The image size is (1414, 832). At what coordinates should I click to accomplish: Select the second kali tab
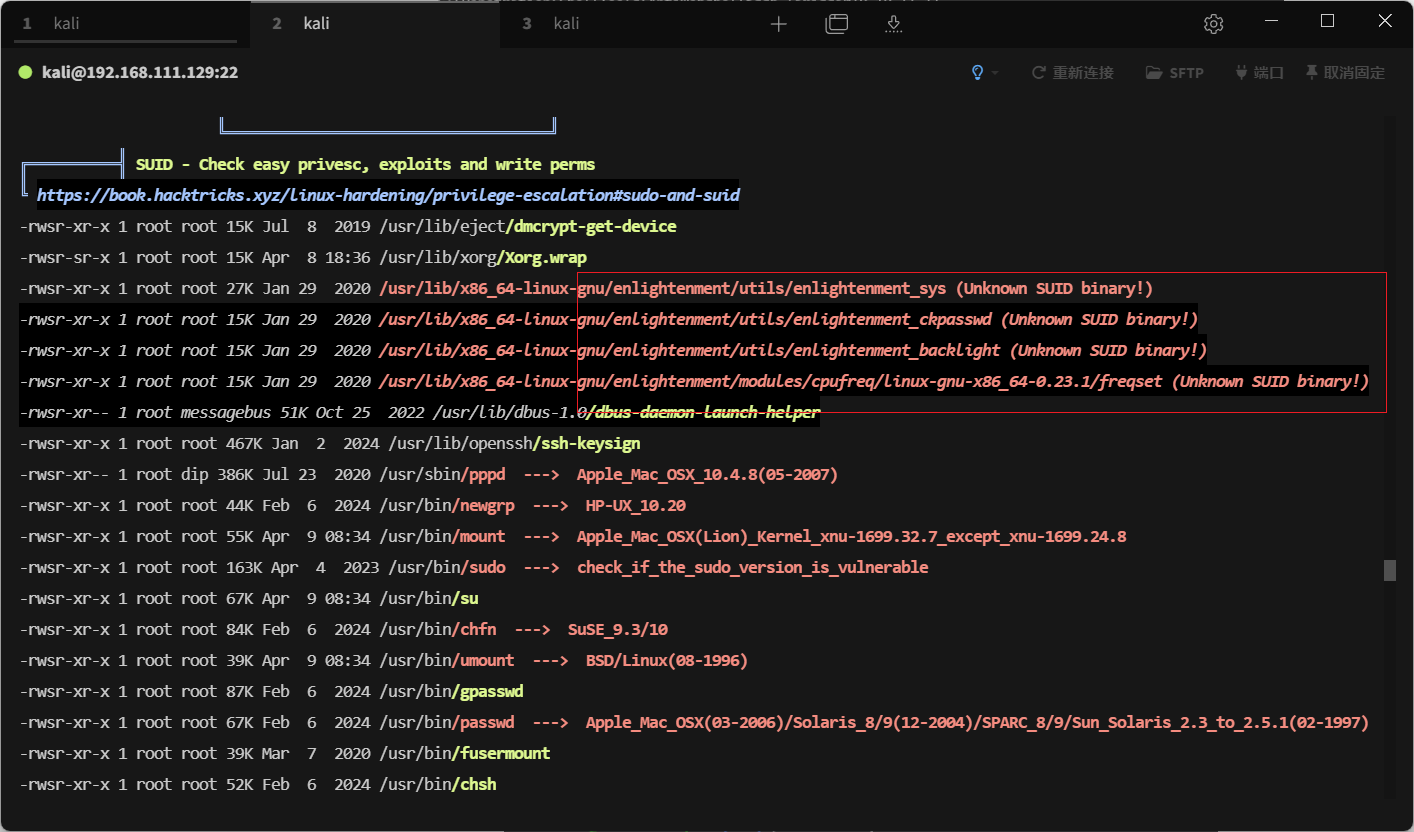tap(375, 24)
